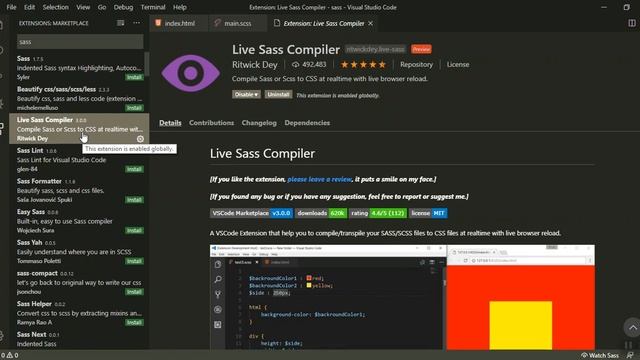640x360 pixels.
Task: Install the Sass extension by Syler
Action: [x=134, y=77]
